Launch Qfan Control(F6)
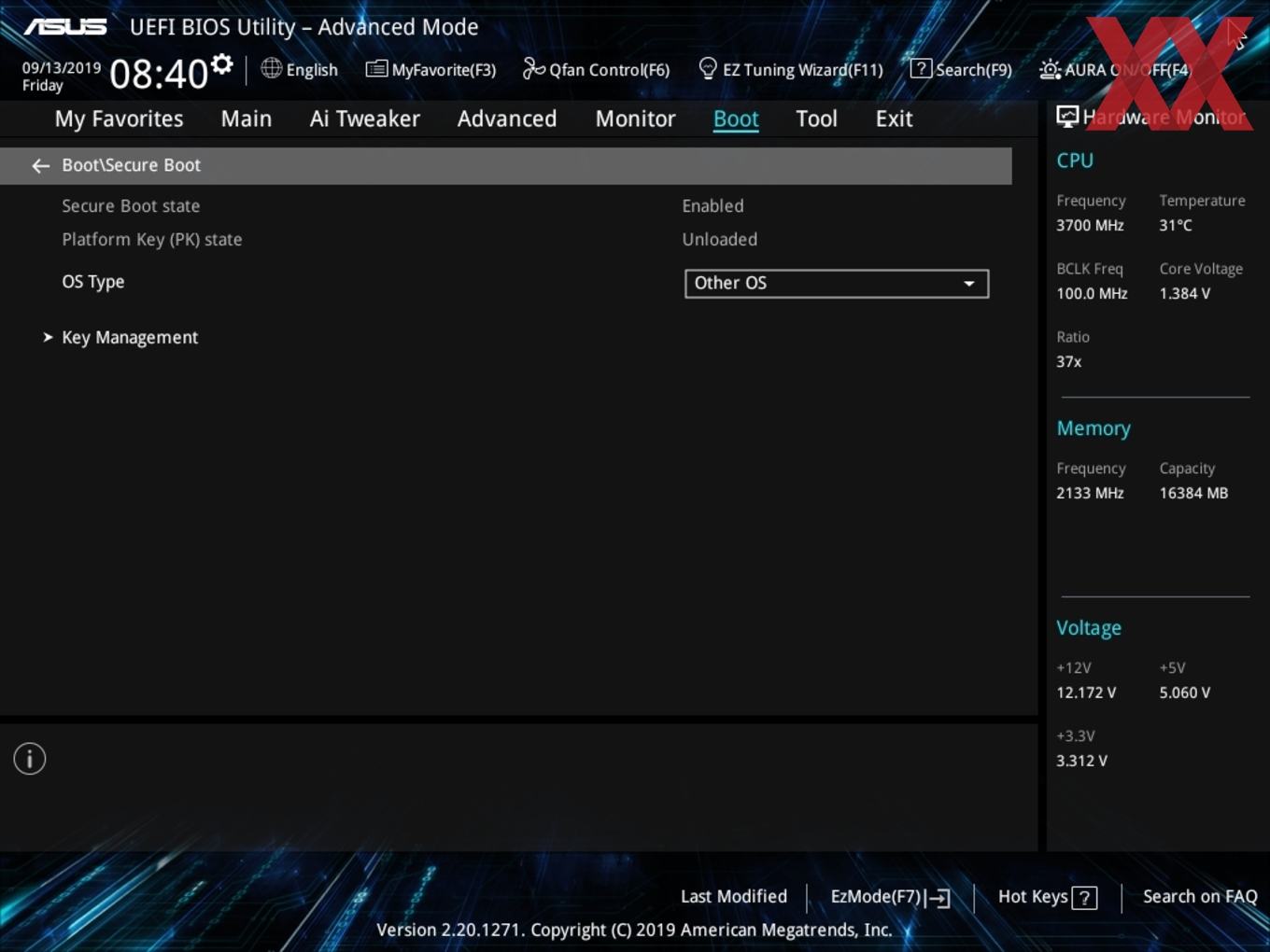Screen dimensions: 1270x952 (596, 70)
